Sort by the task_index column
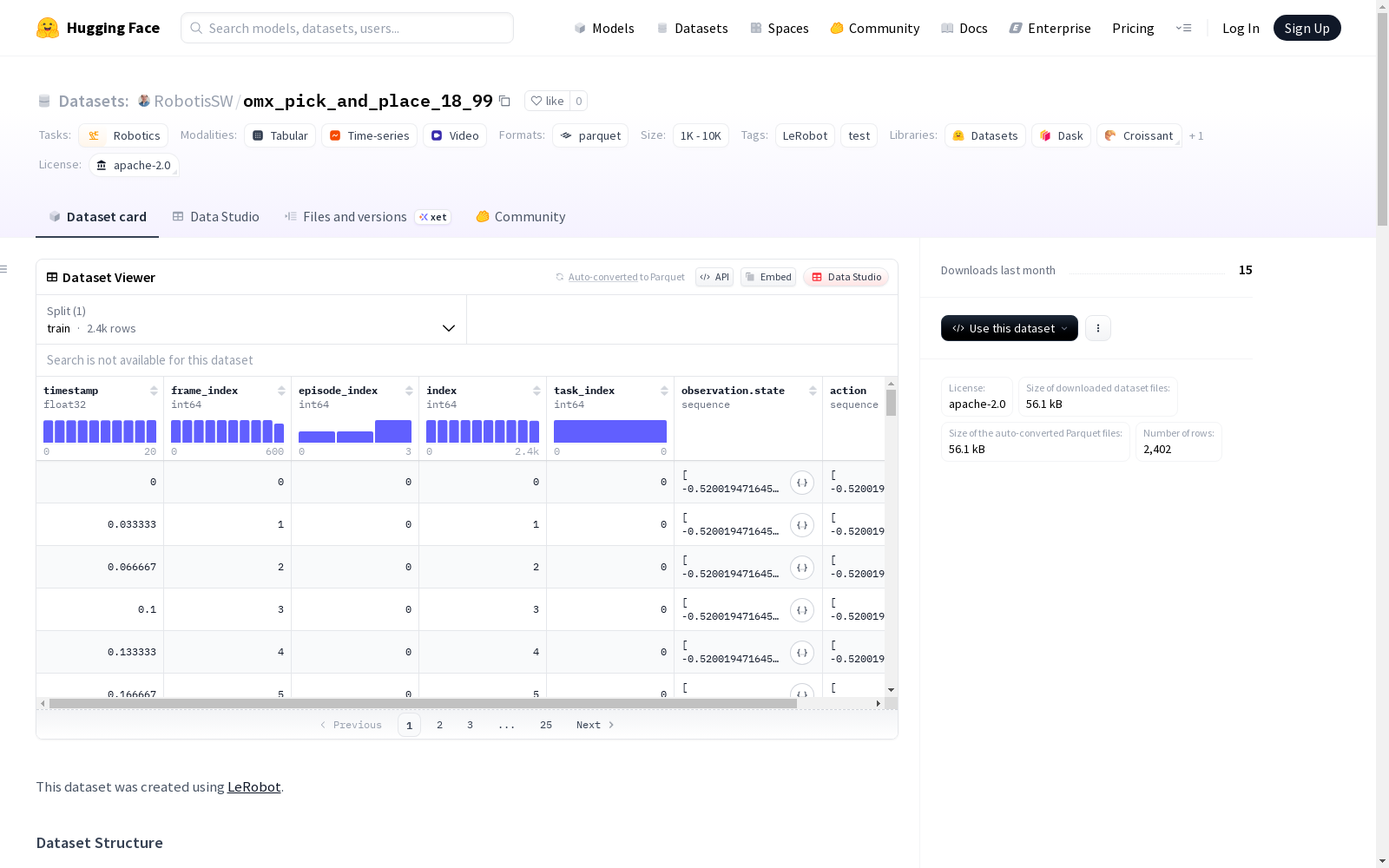Viewport: 1389px width, 868px height. 664,391
